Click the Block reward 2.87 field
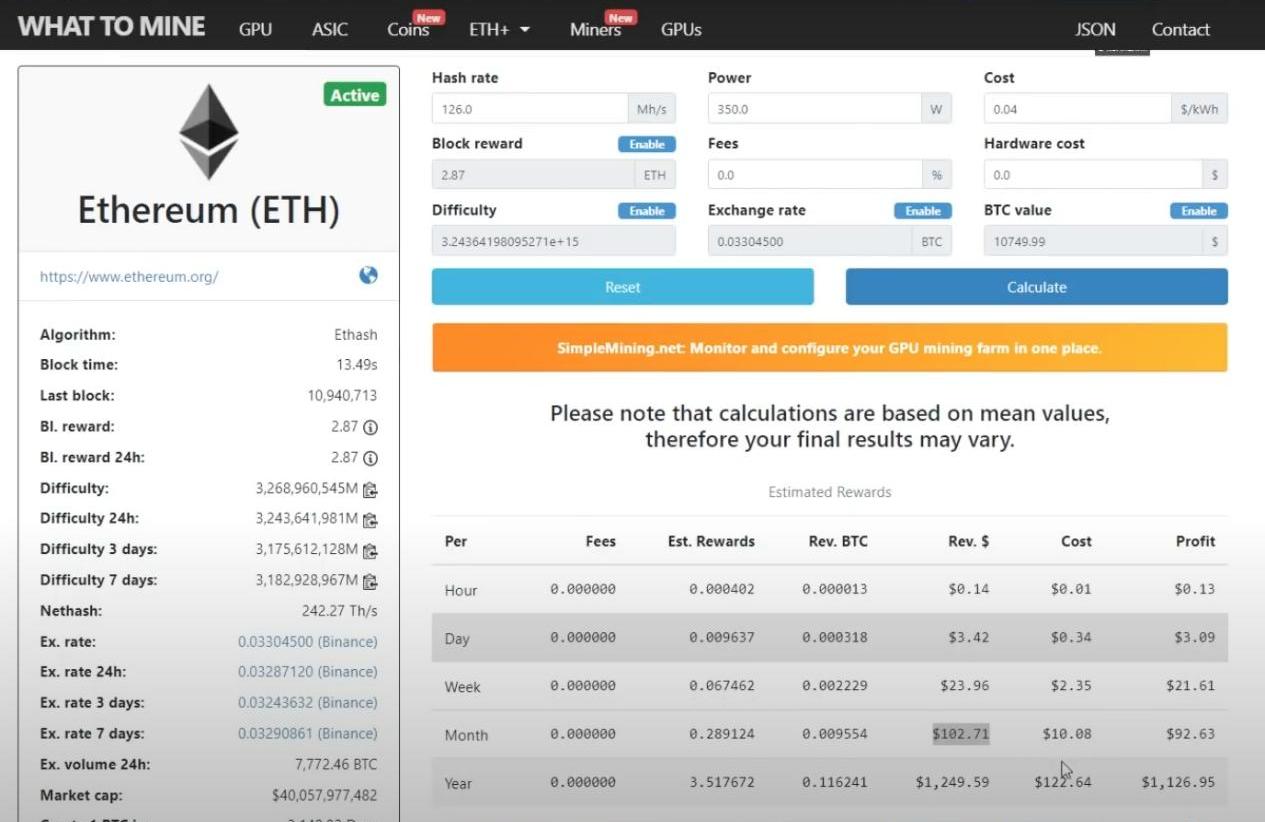 [x=533, y=175]
